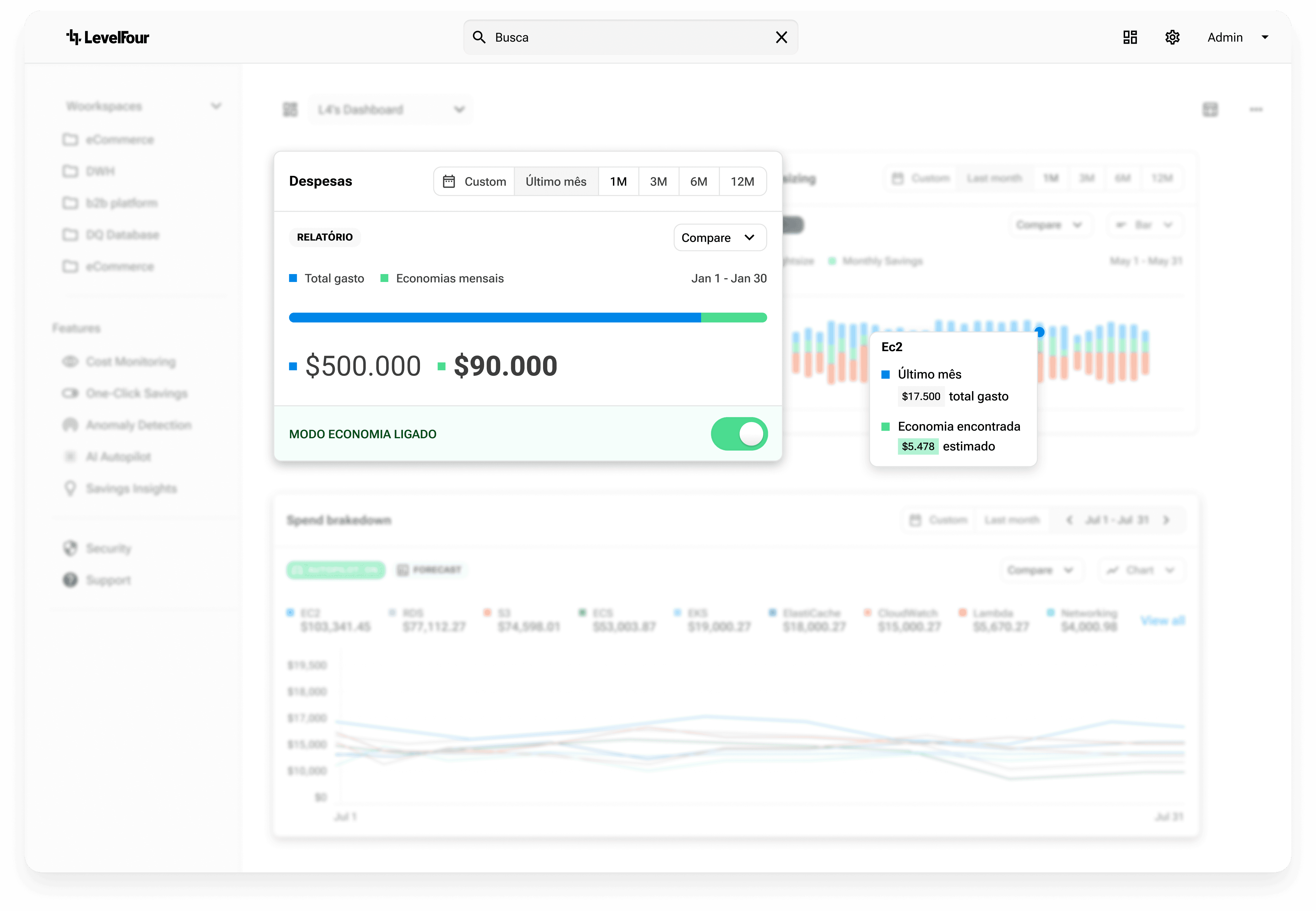The width and height of the screenshot is (1316, 911).
Task: Click the $17.500 value in Ec2 tooltip
Action: click(x=921, y=396)
